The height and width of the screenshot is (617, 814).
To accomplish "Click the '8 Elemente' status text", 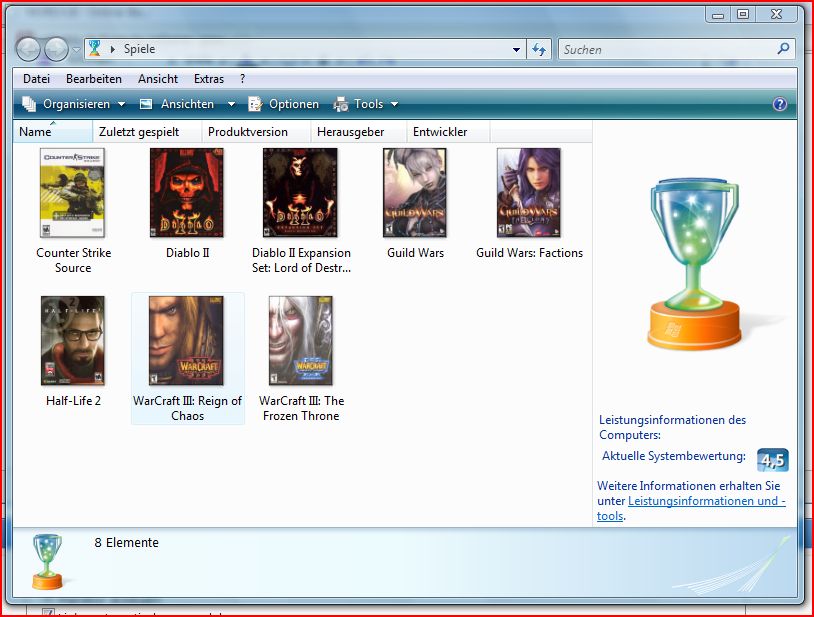I will 126,542.
